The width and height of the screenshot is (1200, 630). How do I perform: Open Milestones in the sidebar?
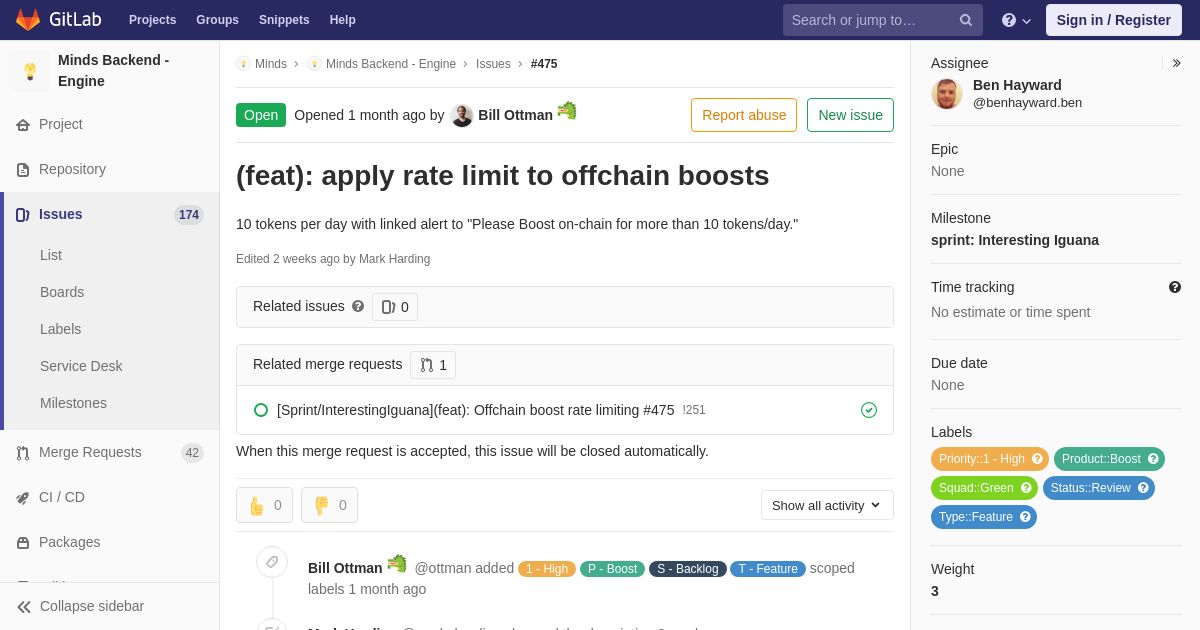tap(73, 403)
